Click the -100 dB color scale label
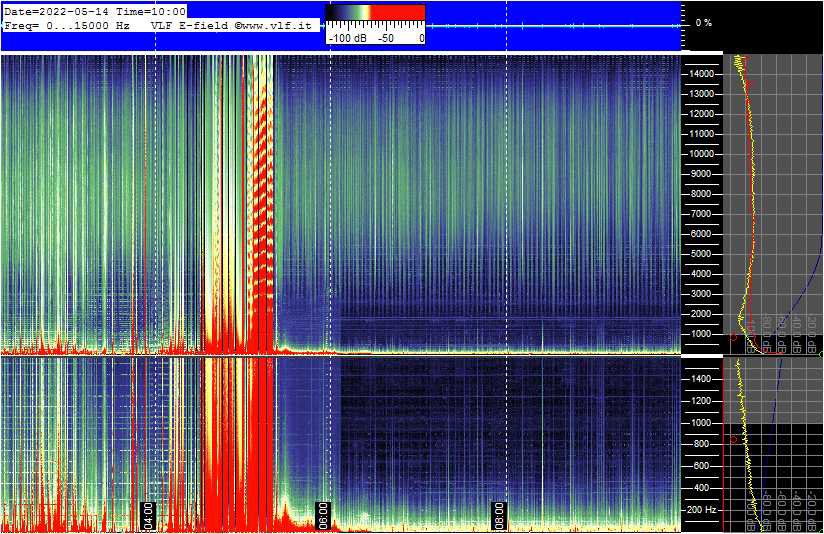 tap(346, 38)
